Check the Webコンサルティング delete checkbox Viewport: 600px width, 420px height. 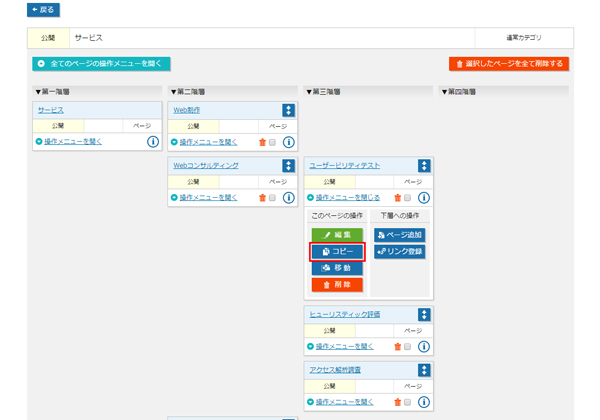pos(272,198)
